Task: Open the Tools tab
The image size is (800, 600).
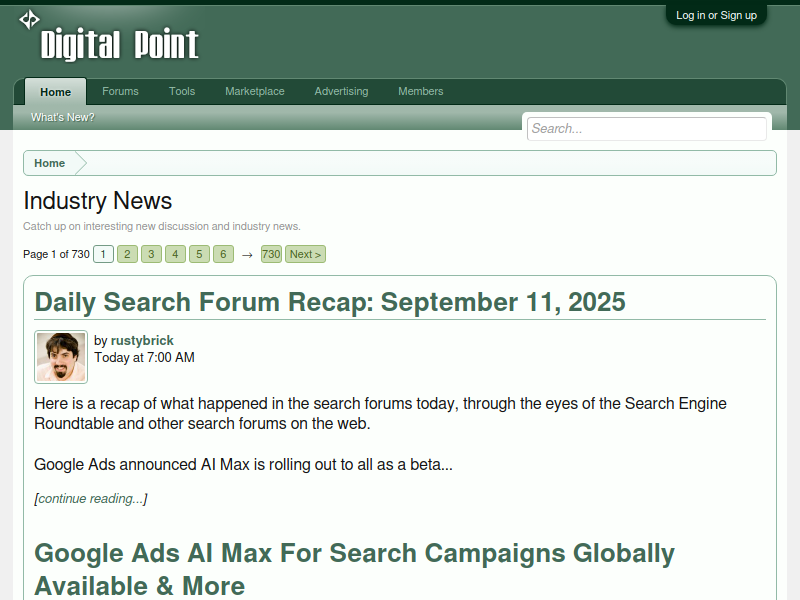Action: click(182, 91)
